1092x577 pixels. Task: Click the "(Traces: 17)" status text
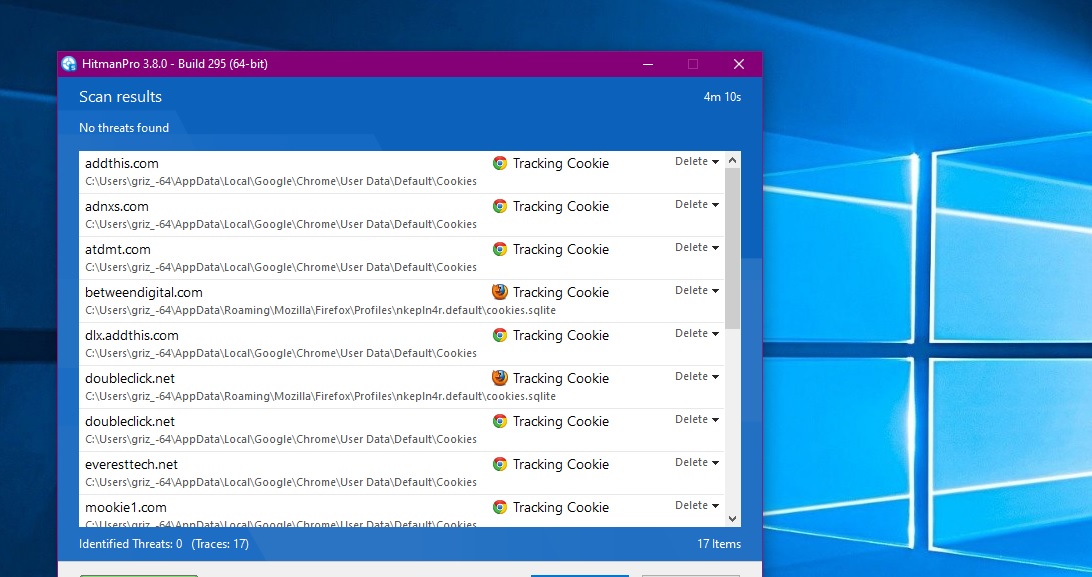pyautogui.click(x=220, y=544)
